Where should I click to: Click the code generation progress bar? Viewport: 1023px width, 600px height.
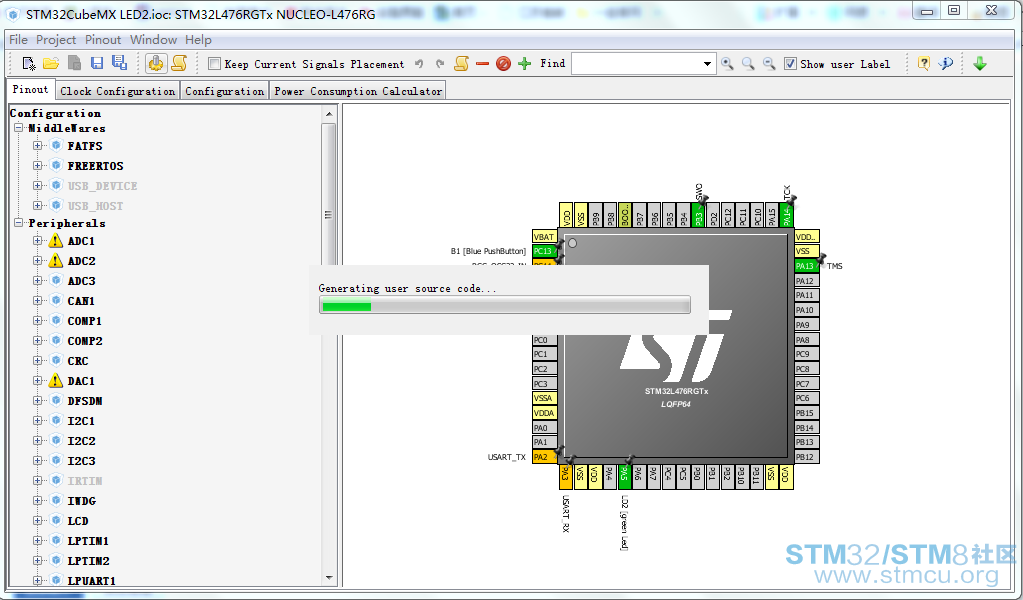504,305
